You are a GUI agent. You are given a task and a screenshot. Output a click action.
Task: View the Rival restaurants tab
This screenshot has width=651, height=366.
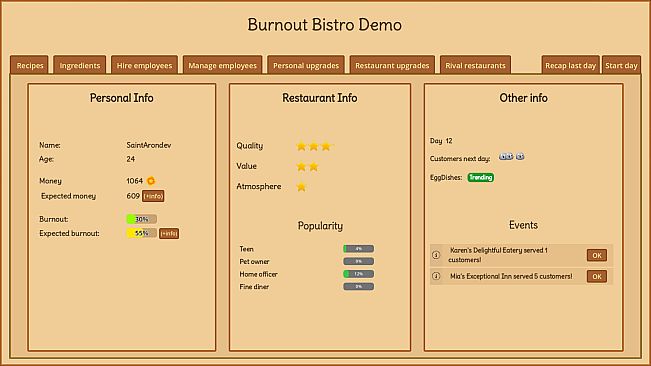point(475,65)
